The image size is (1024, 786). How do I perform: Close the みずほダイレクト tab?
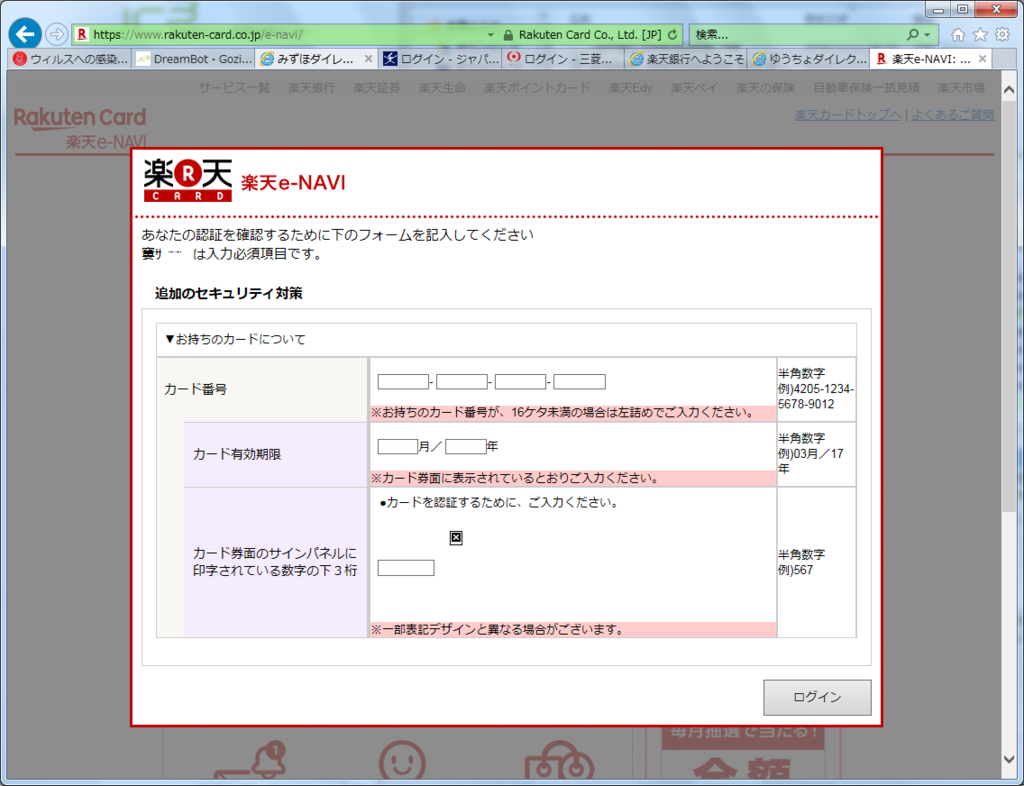pyautogui.click(x=368, y=59)
